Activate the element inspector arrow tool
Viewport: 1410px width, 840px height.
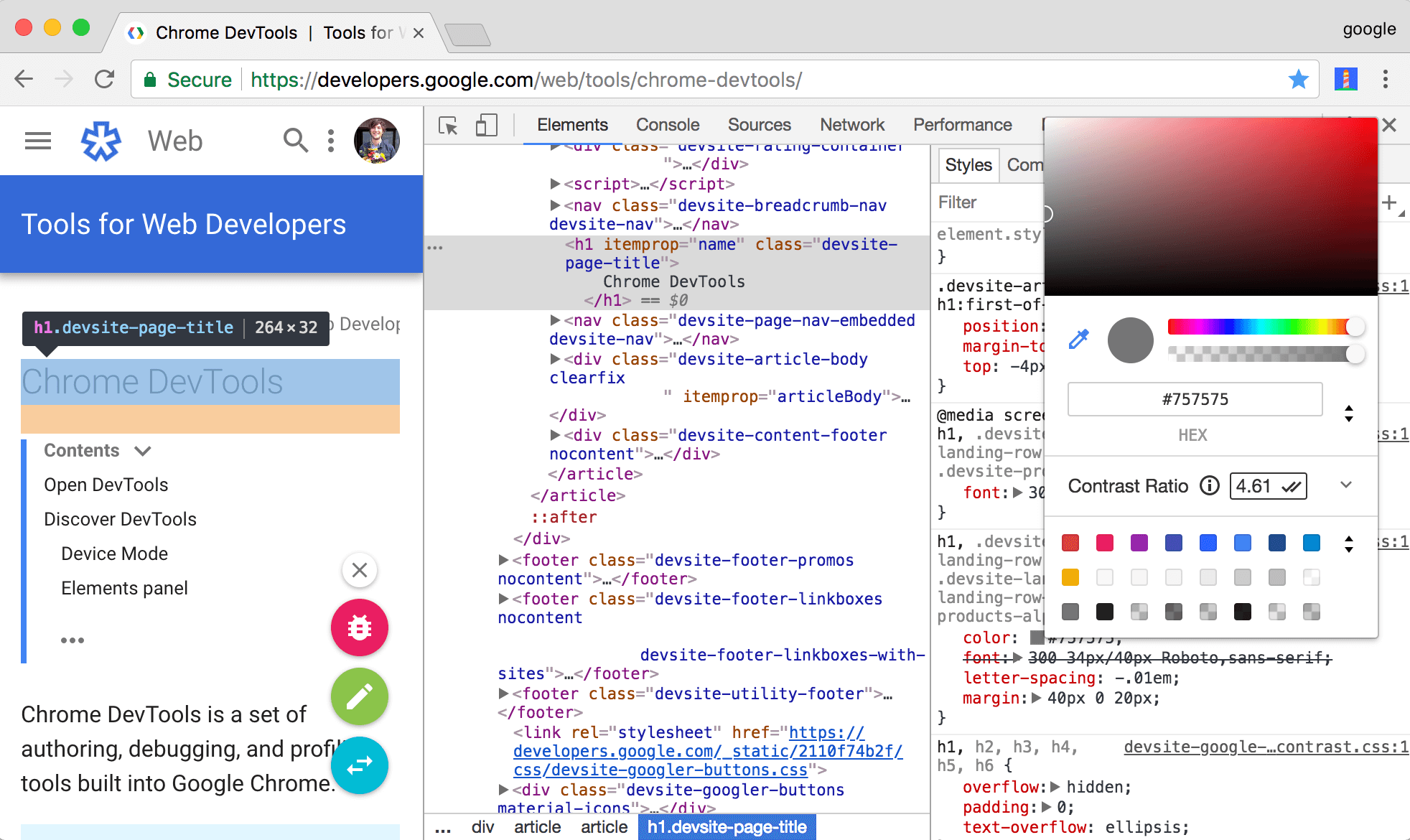pos(449,126)
